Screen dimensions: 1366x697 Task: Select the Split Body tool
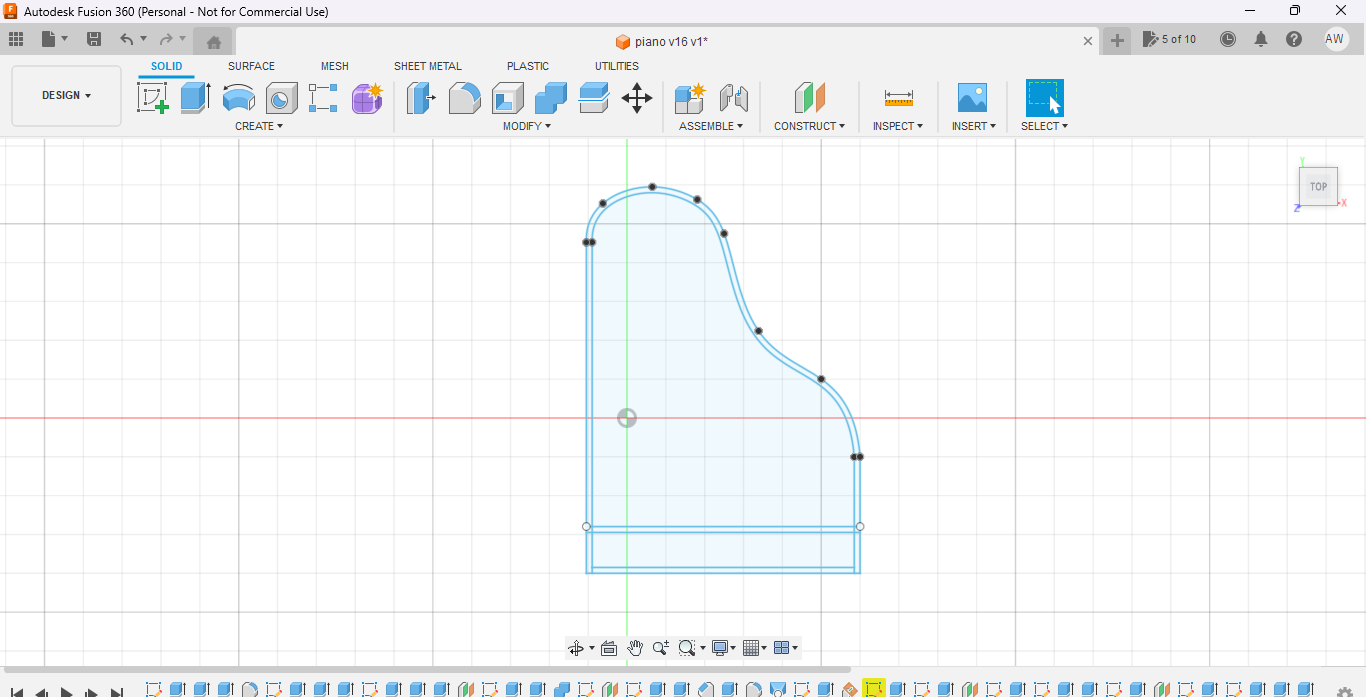594,98
